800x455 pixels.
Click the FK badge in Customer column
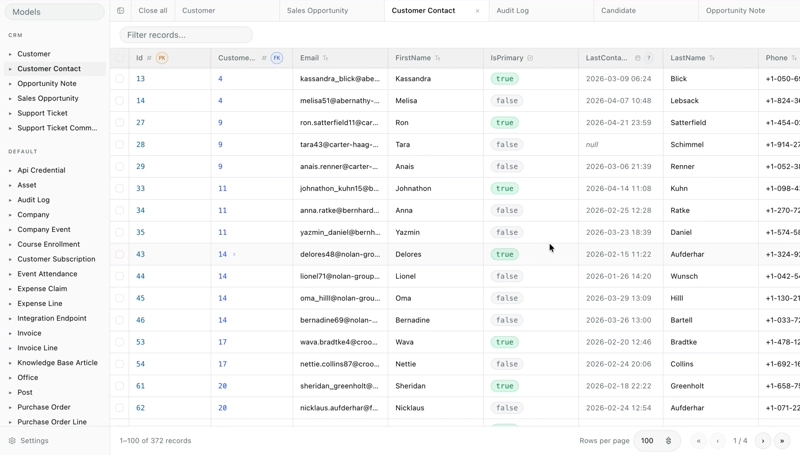point(277,58)
